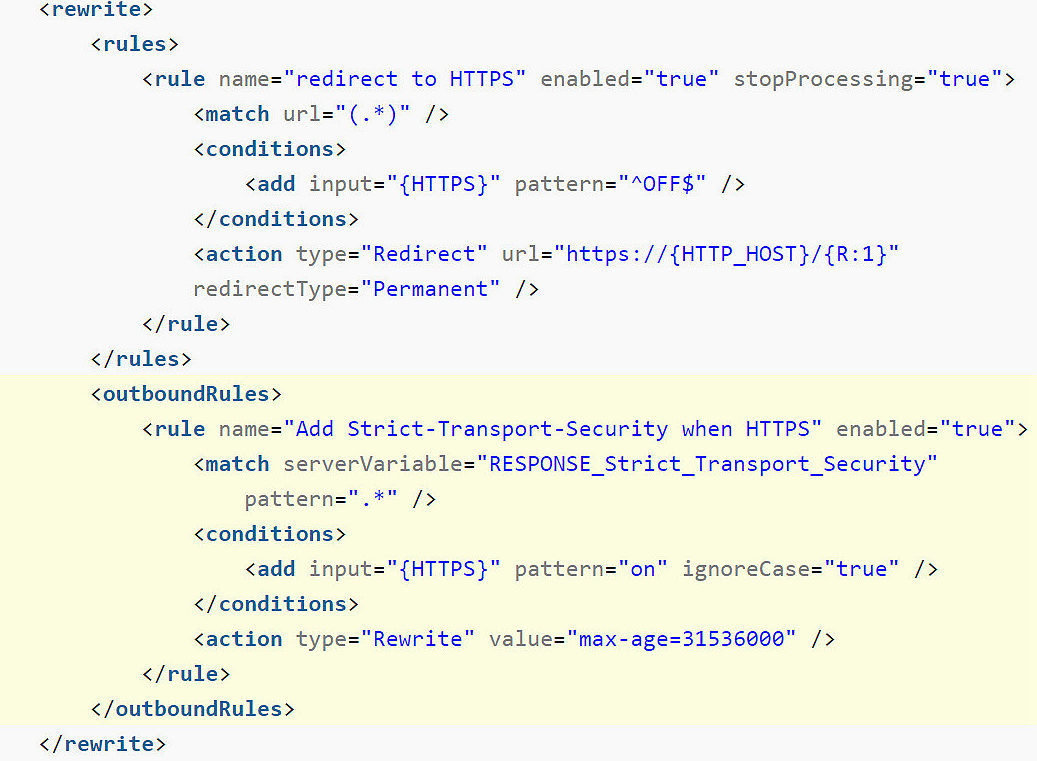Click the closing </outboundRules> tag
Screen dimensions: 1037x761
[193, 709]
